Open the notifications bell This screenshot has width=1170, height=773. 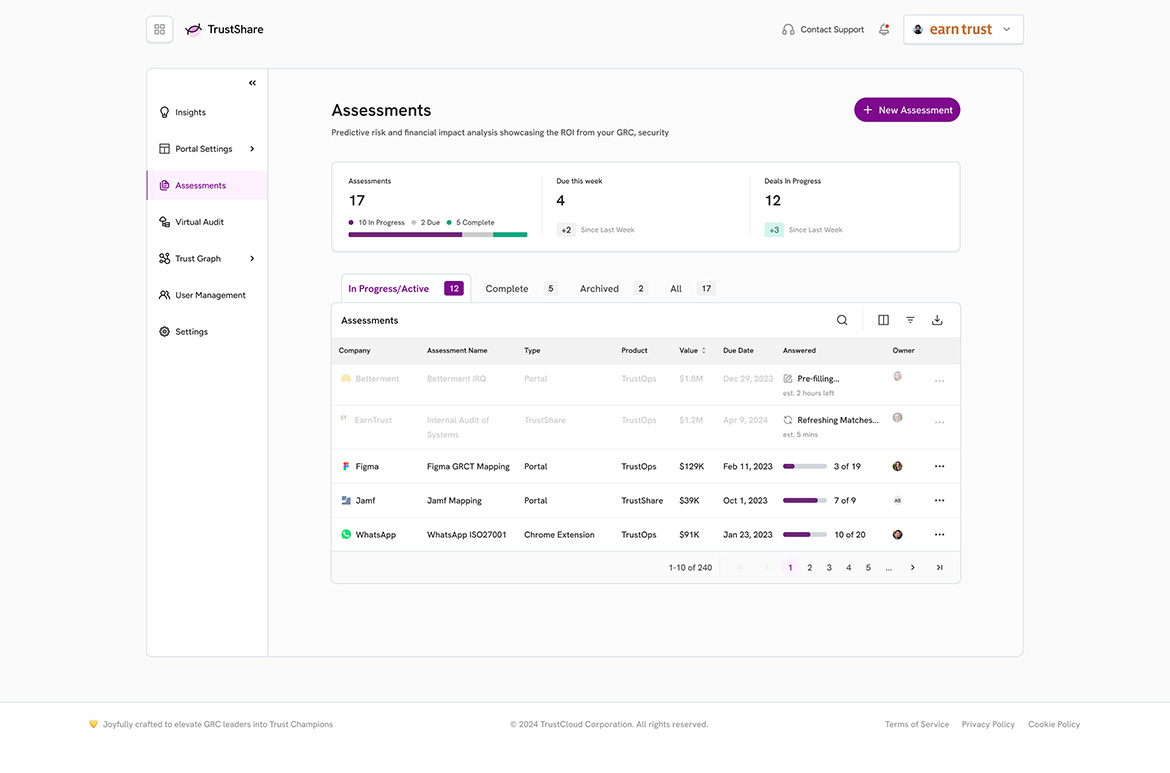coord(884,29)
